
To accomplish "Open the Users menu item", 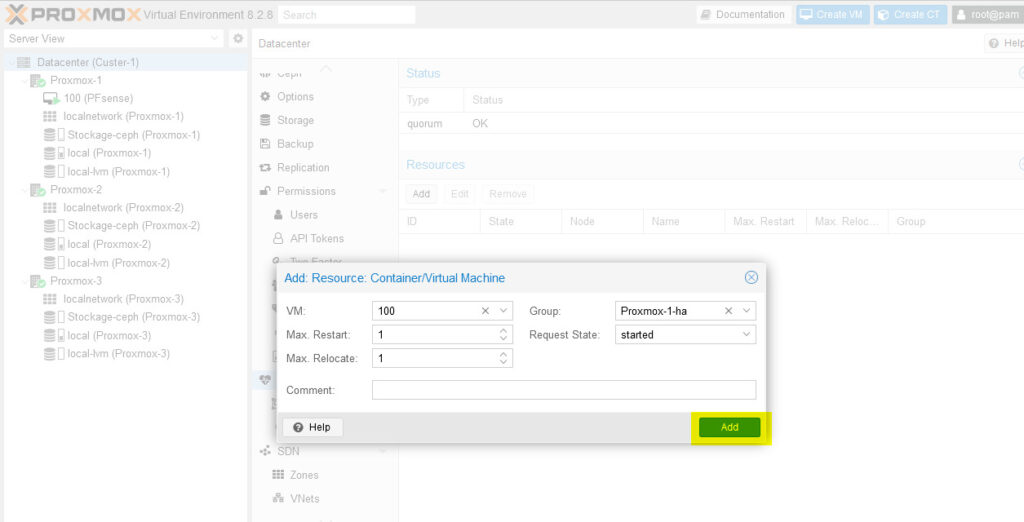I will (x=304, y=214).
